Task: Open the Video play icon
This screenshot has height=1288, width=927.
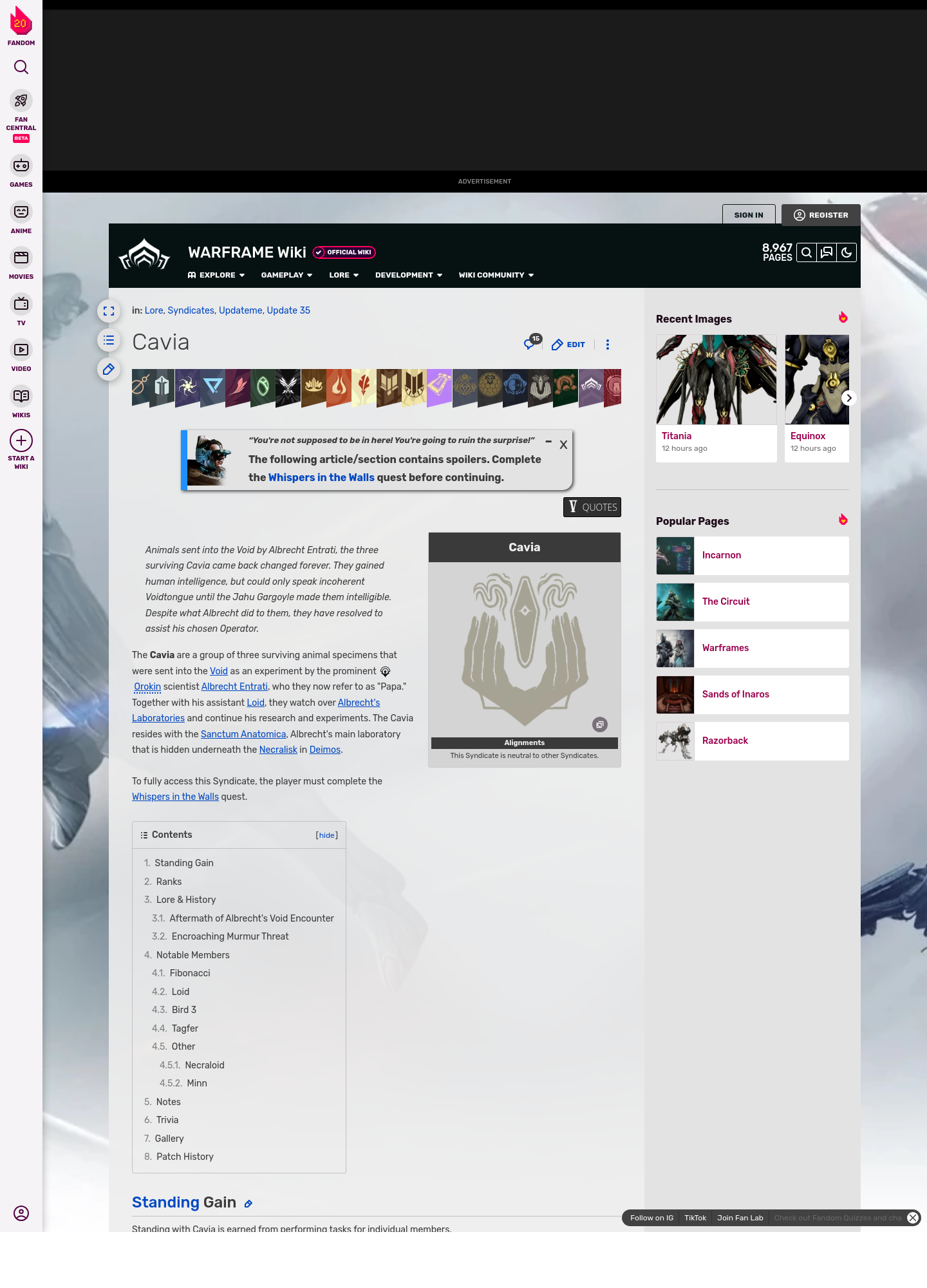Action: (21, 350)
